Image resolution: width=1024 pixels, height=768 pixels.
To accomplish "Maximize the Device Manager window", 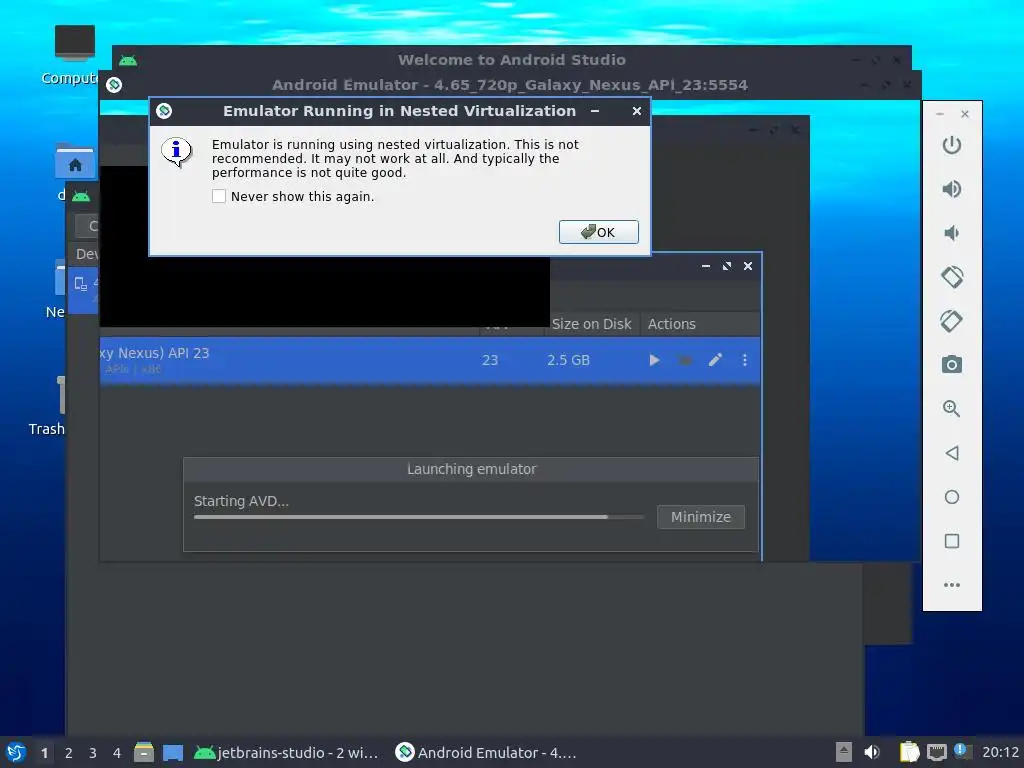I will pos(727,266).
